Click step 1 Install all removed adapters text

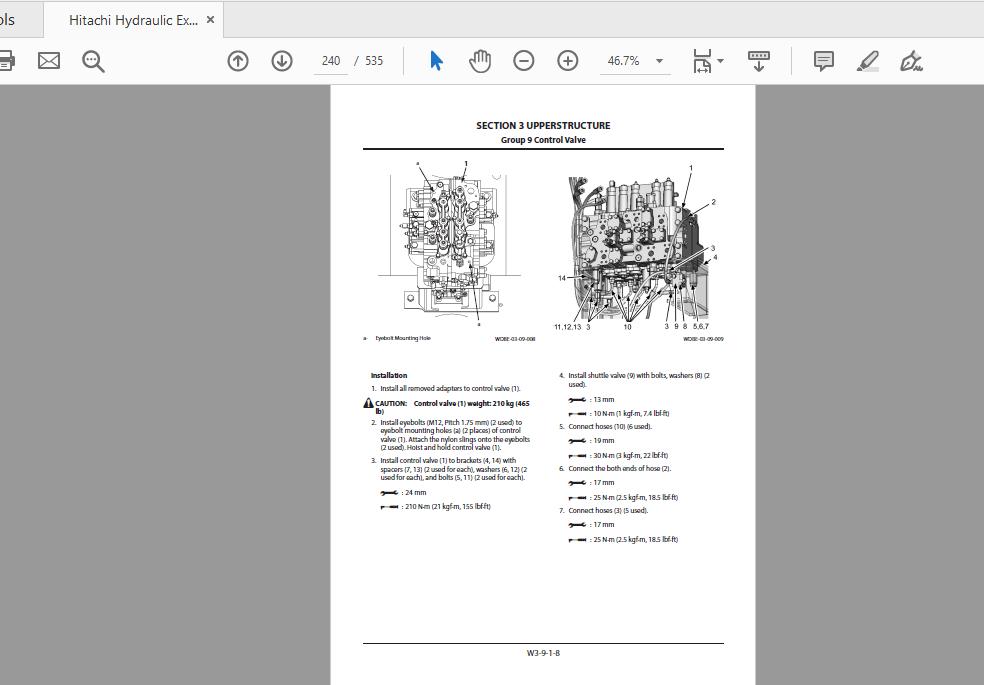tap(446, 389)
